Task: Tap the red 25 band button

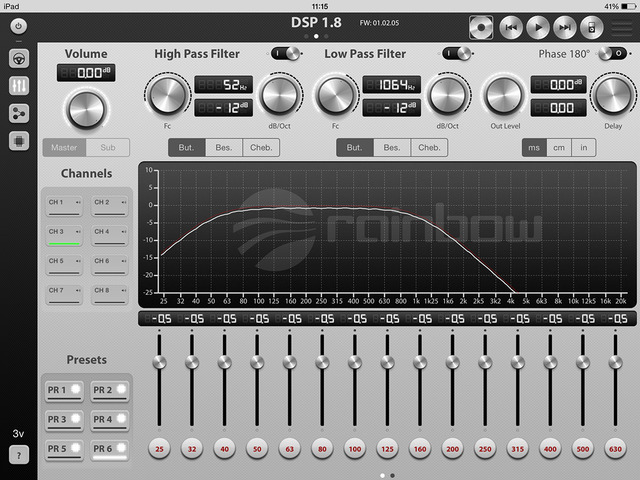Action: (159, 449)
